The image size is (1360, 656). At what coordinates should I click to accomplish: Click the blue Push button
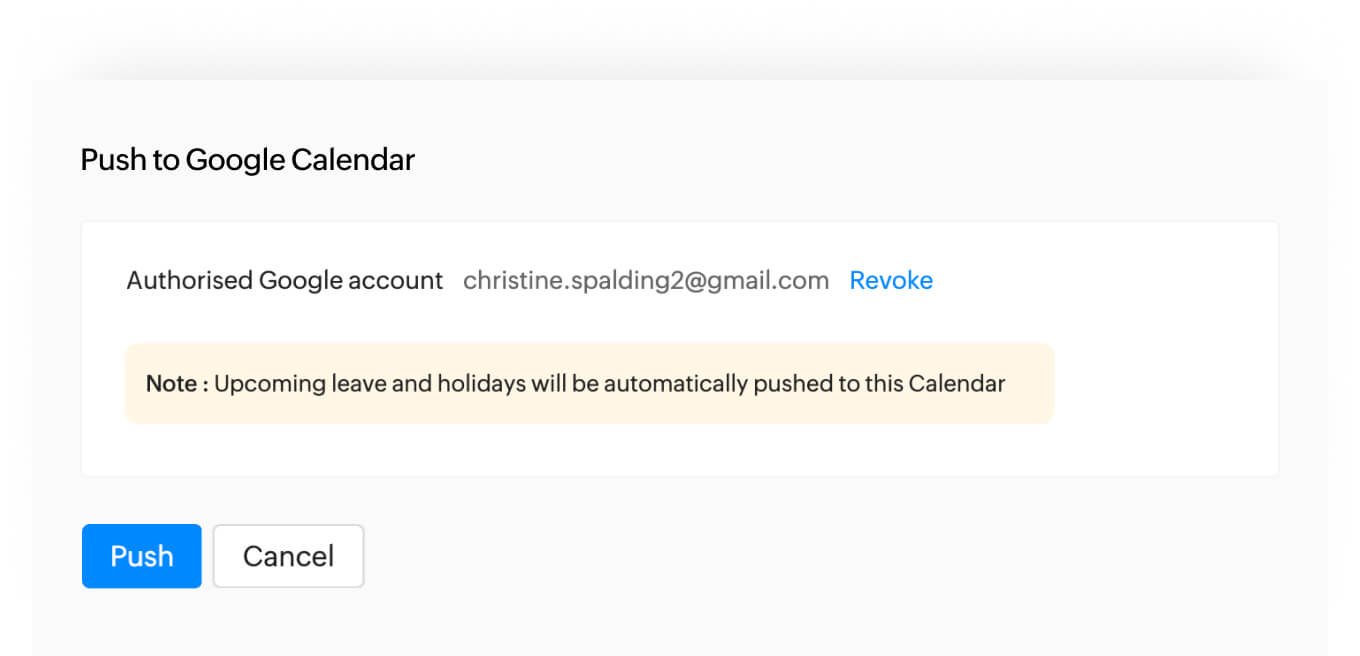coord(141,556)
